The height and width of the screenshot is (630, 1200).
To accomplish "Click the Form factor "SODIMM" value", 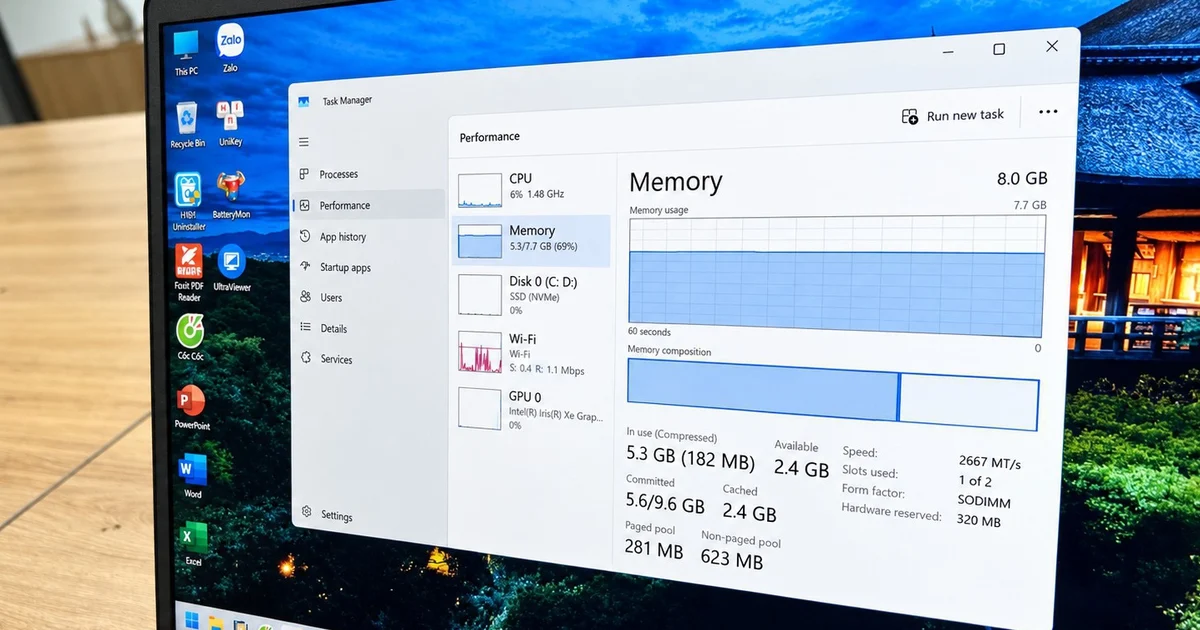I will click(984, 501).
